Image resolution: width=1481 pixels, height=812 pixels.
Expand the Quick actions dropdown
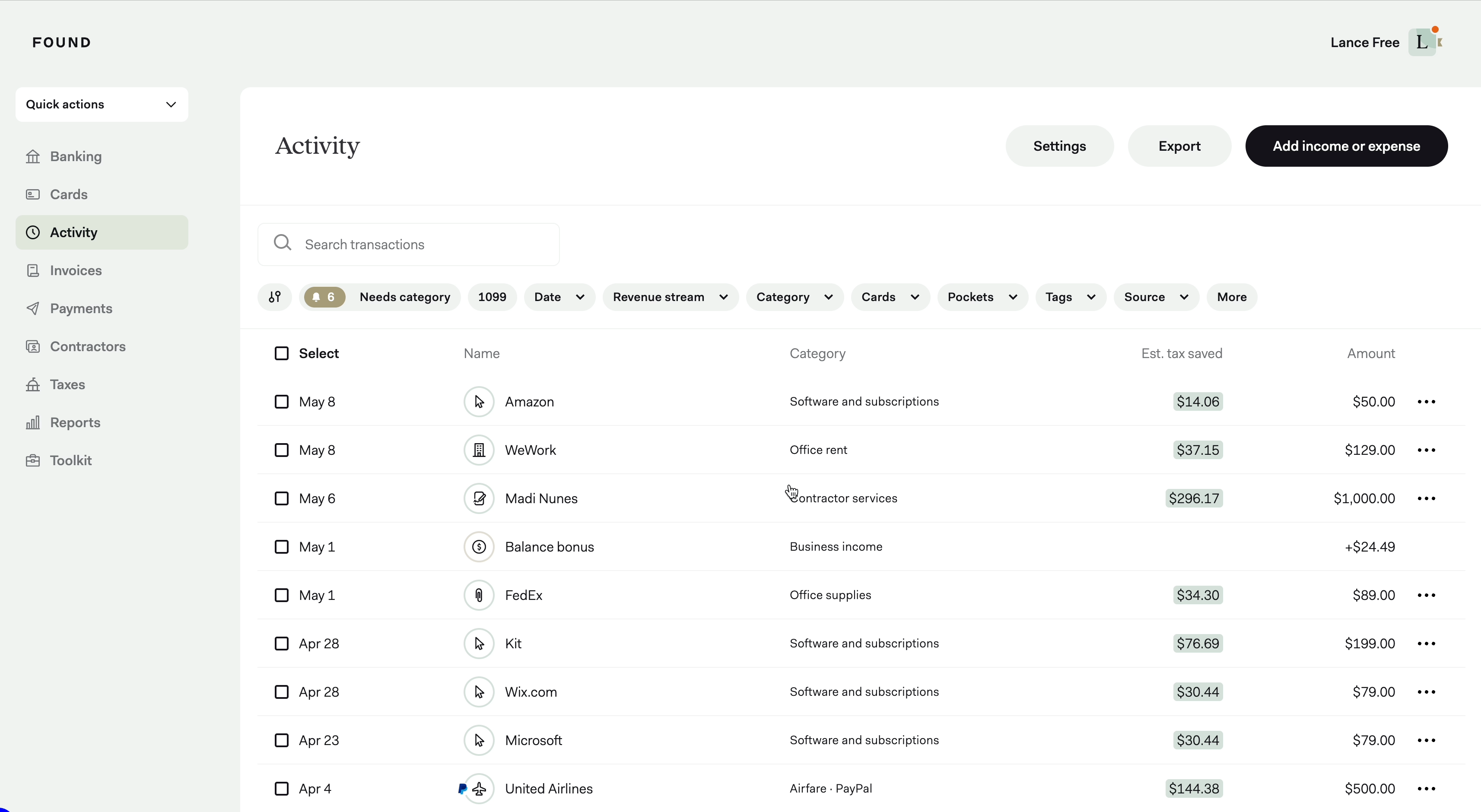click(102, 105)
